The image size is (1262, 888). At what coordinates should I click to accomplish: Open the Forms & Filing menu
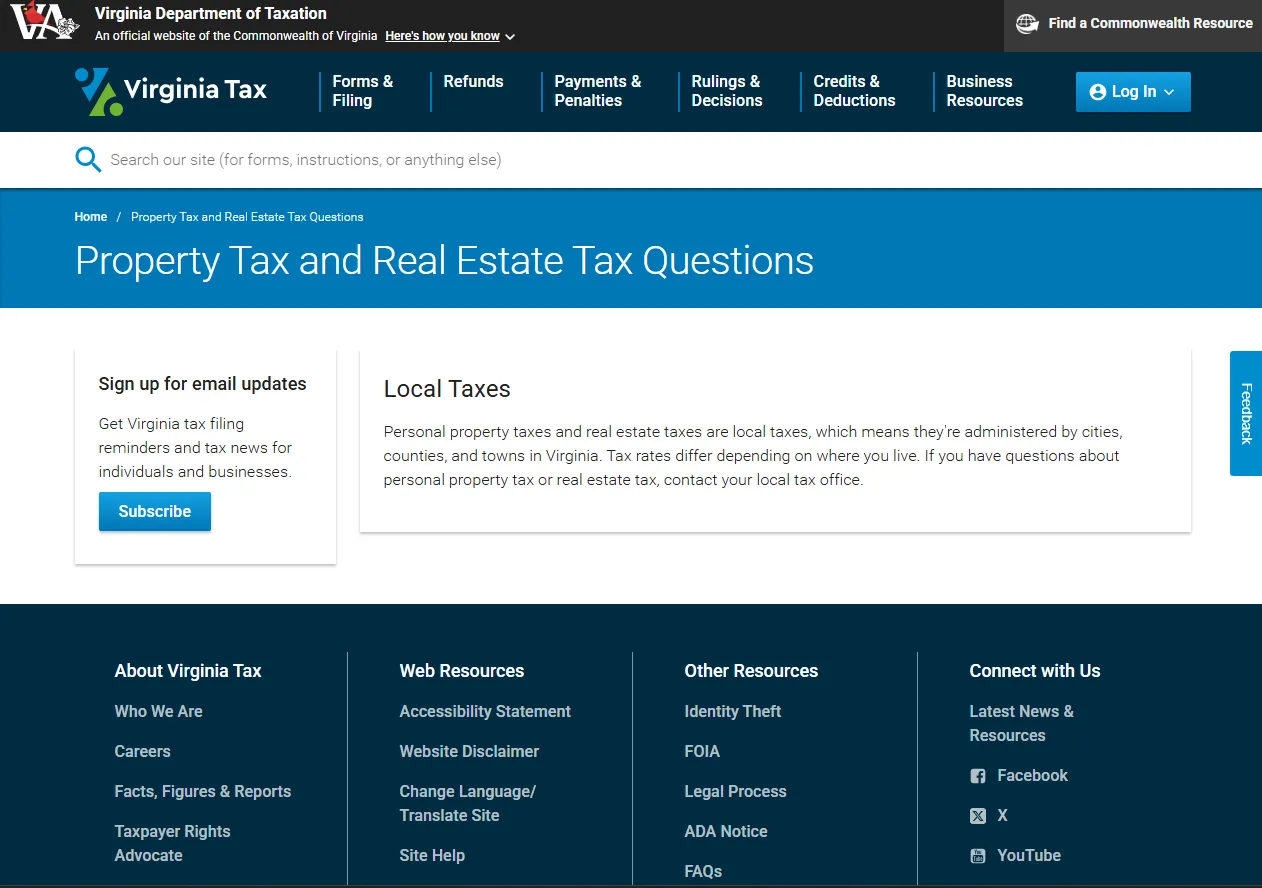tap(362, 91)
